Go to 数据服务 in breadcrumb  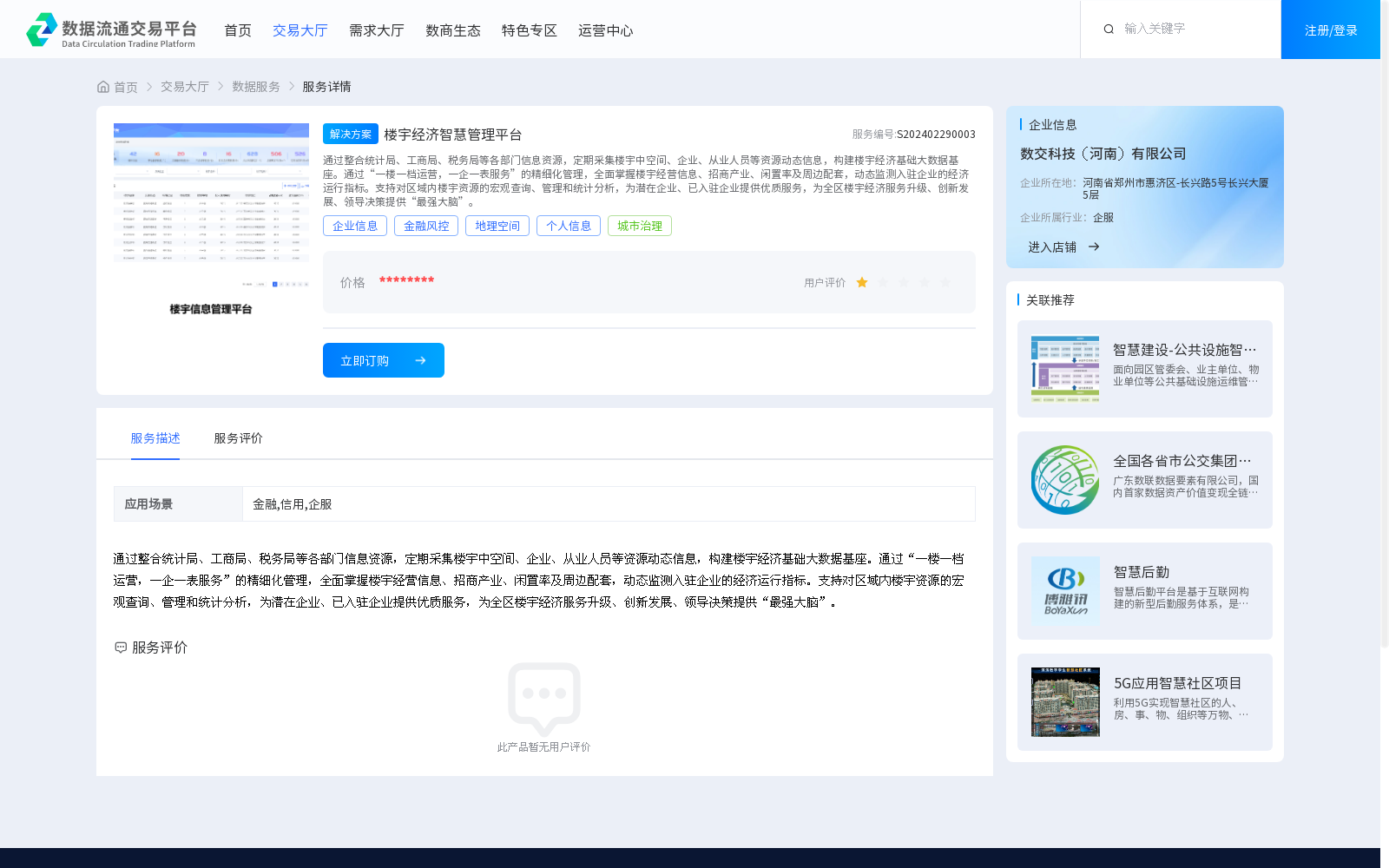tap(255, 87)
